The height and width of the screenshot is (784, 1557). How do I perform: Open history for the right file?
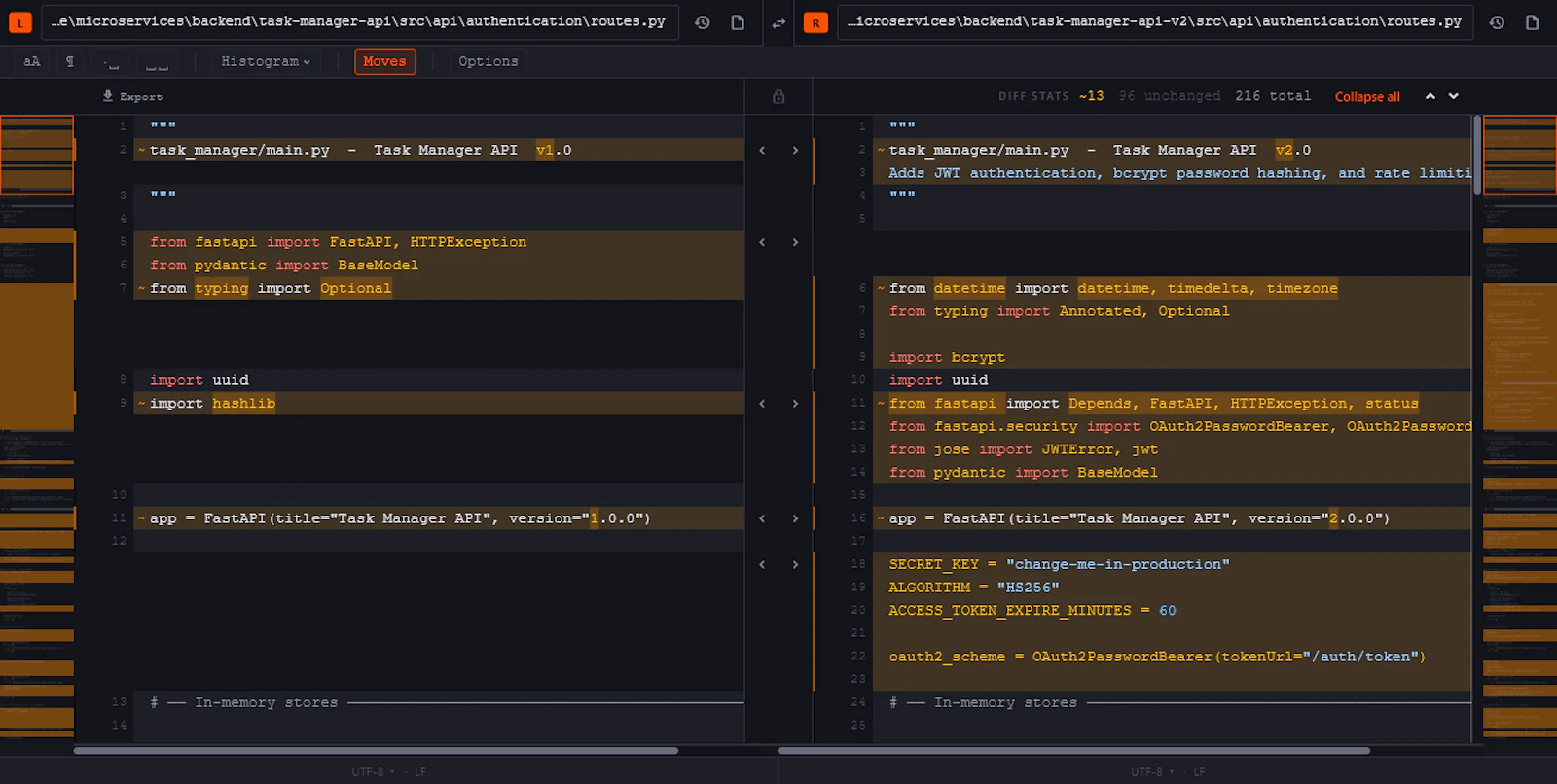1497,22
